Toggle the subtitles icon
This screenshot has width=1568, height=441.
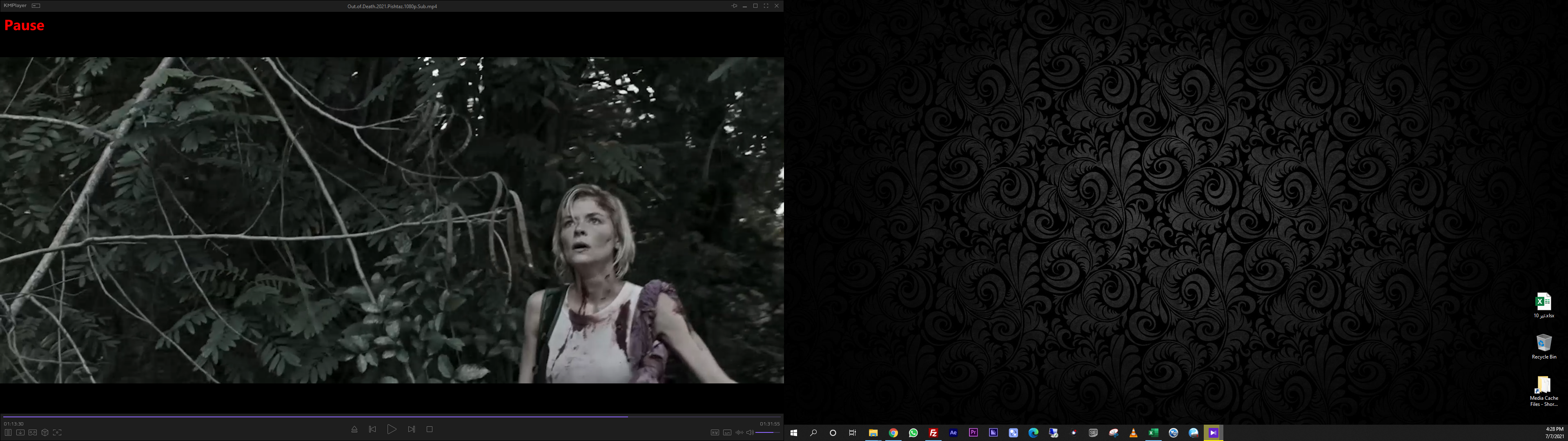(727, 432)
